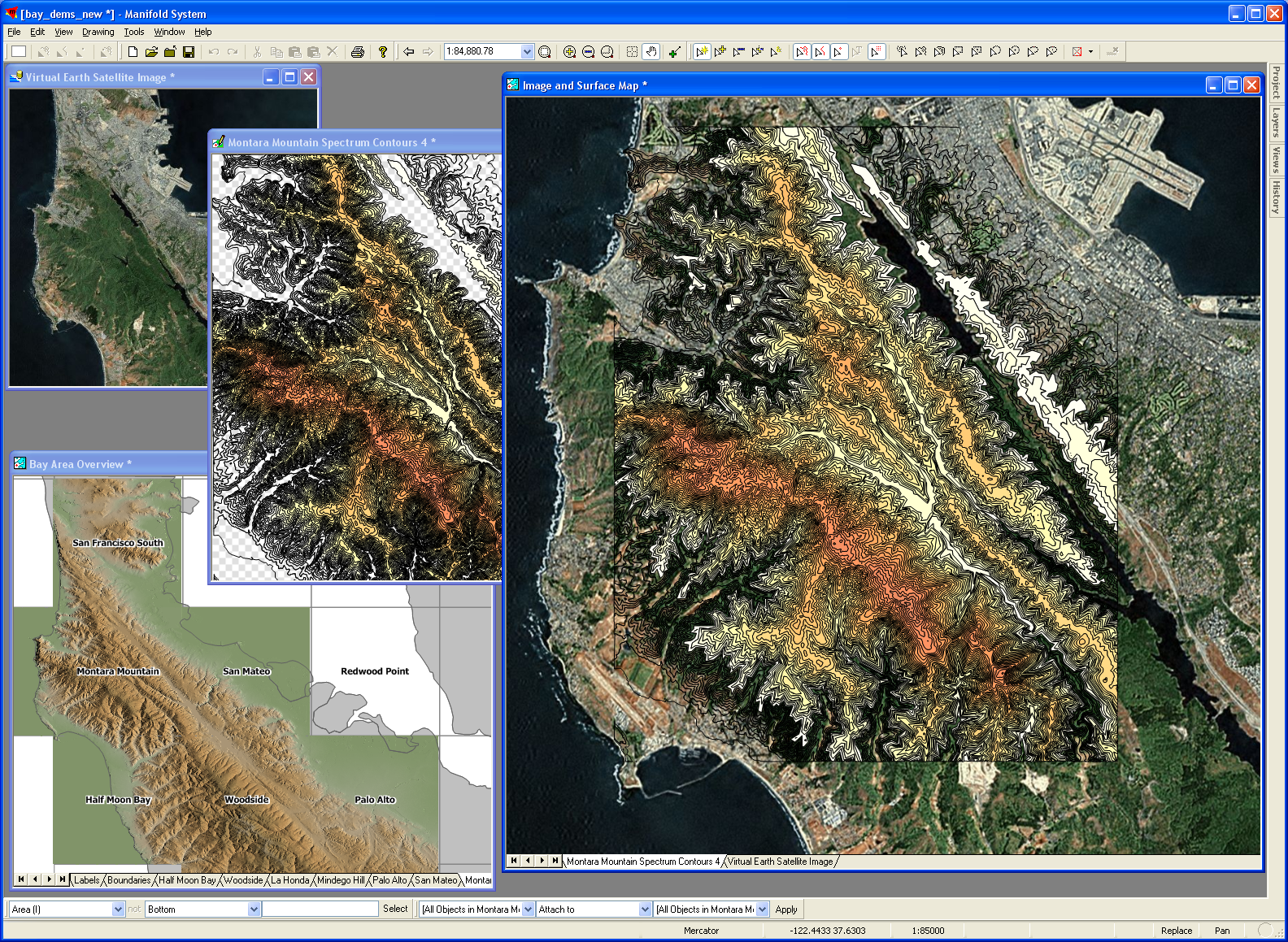Click the Back arrow navigation icon
Screen dimensions: 1288x942
pos(409,52)
